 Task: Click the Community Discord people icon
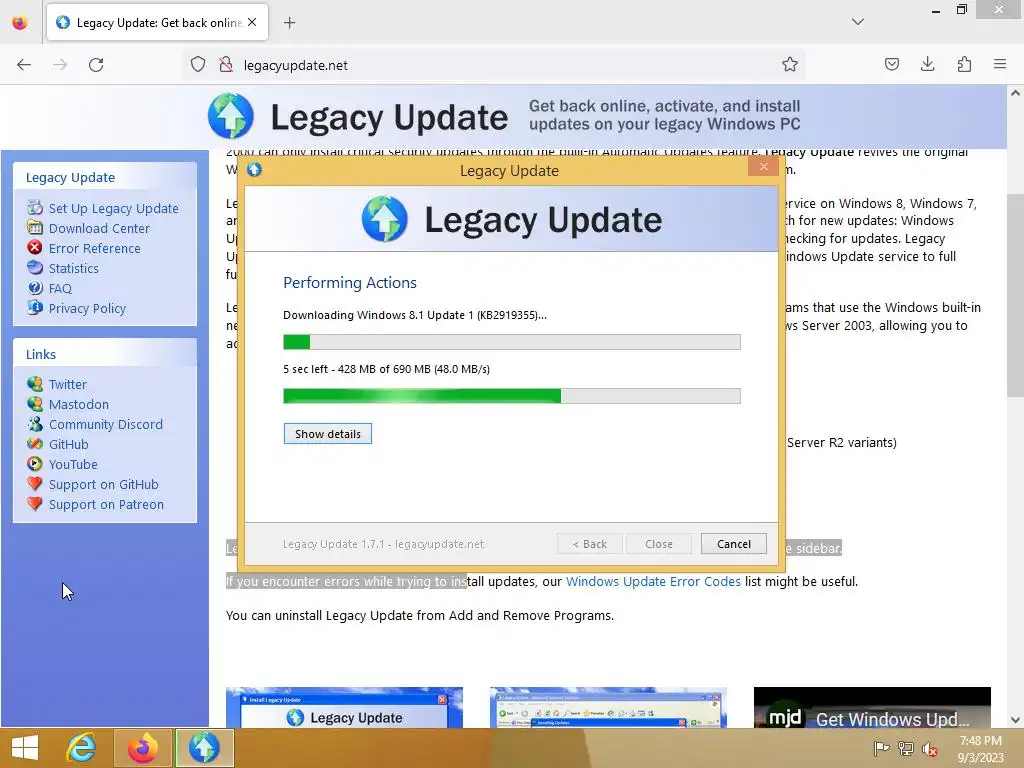pyautogui.click(x=35, y=424)
